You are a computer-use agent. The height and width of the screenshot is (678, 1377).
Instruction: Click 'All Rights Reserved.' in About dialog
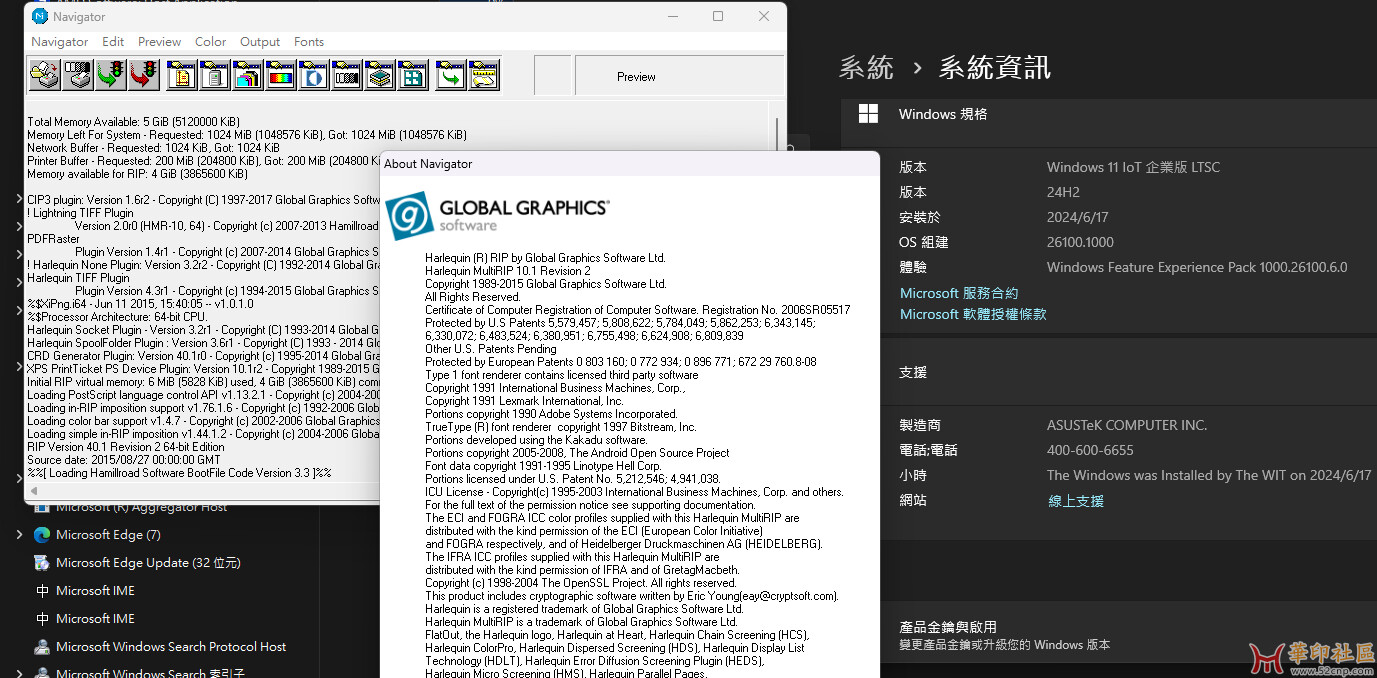pos(473,297)
